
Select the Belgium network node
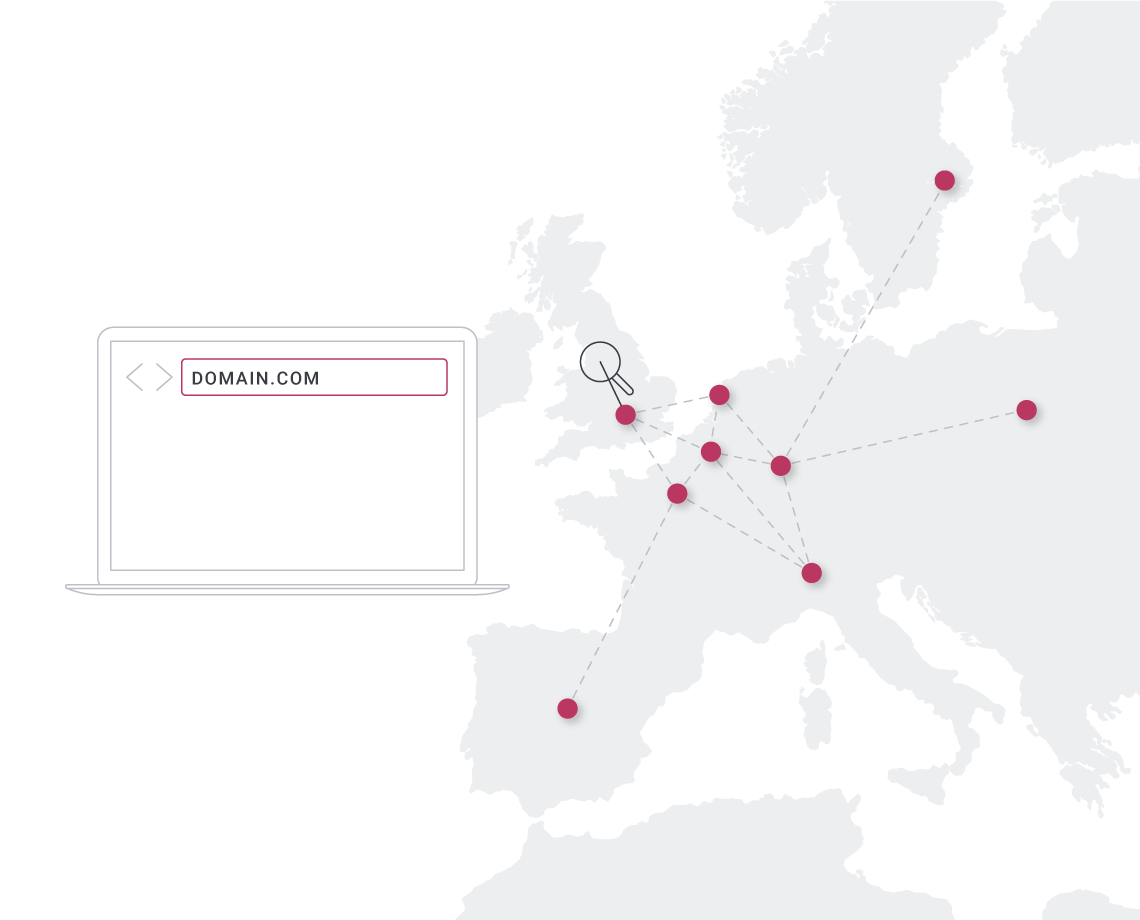710,452
